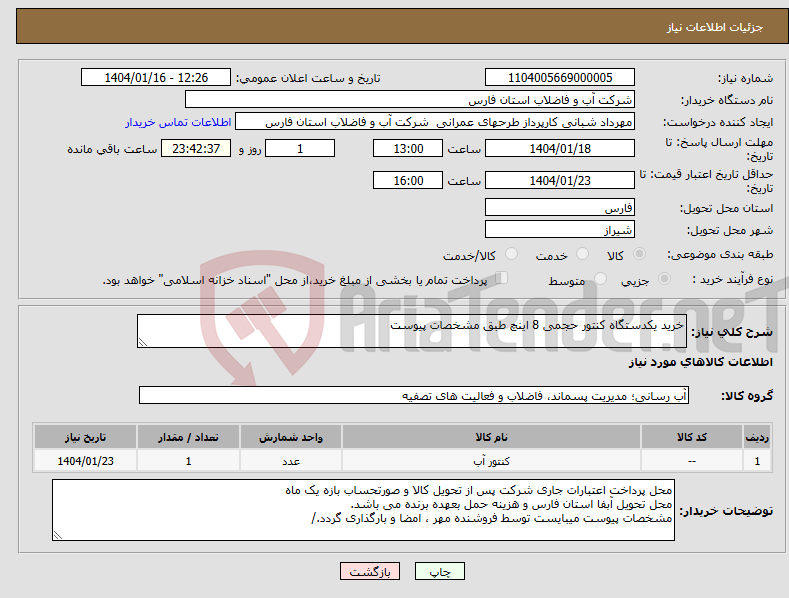
Task: Click the توضیحات خریدار text area
Action: [363, 510]
